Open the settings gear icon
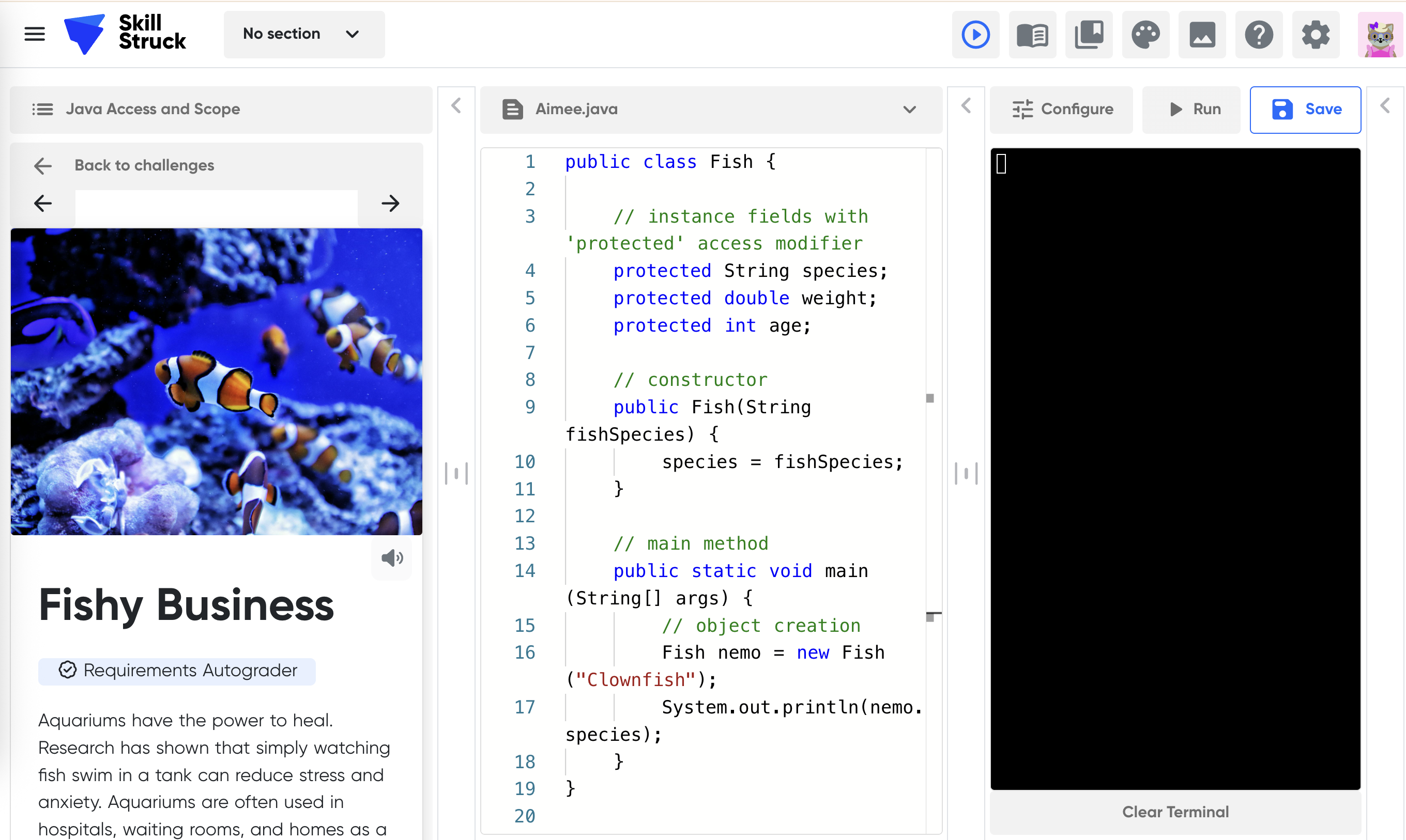 click(x=1315, y=35)
